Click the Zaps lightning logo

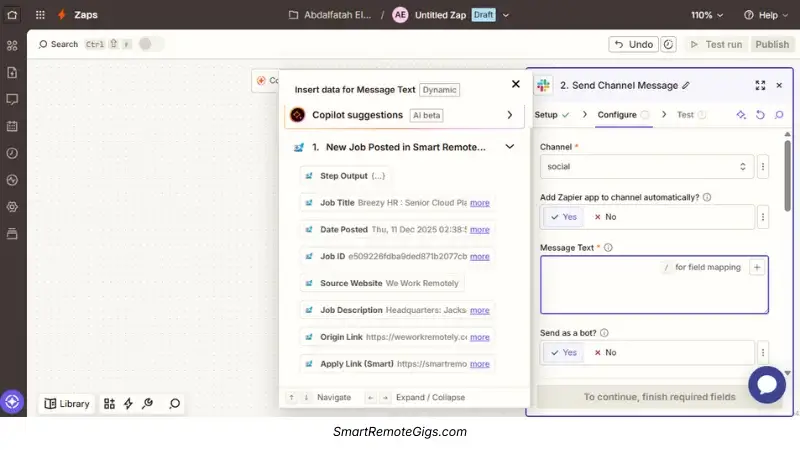click(62, 15)
